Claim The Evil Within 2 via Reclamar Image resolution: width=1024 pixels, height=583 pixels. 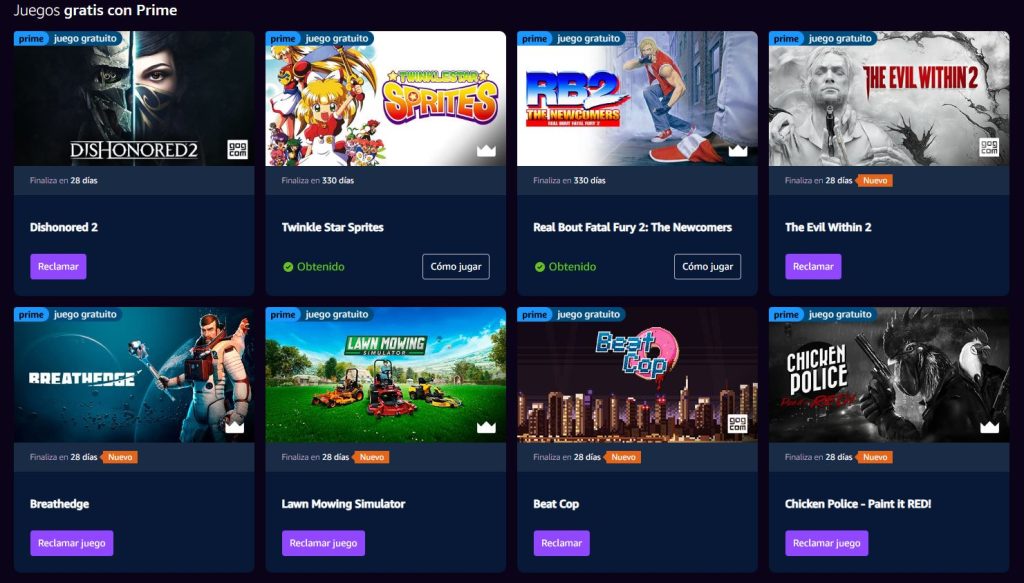(x=813, y=266)
